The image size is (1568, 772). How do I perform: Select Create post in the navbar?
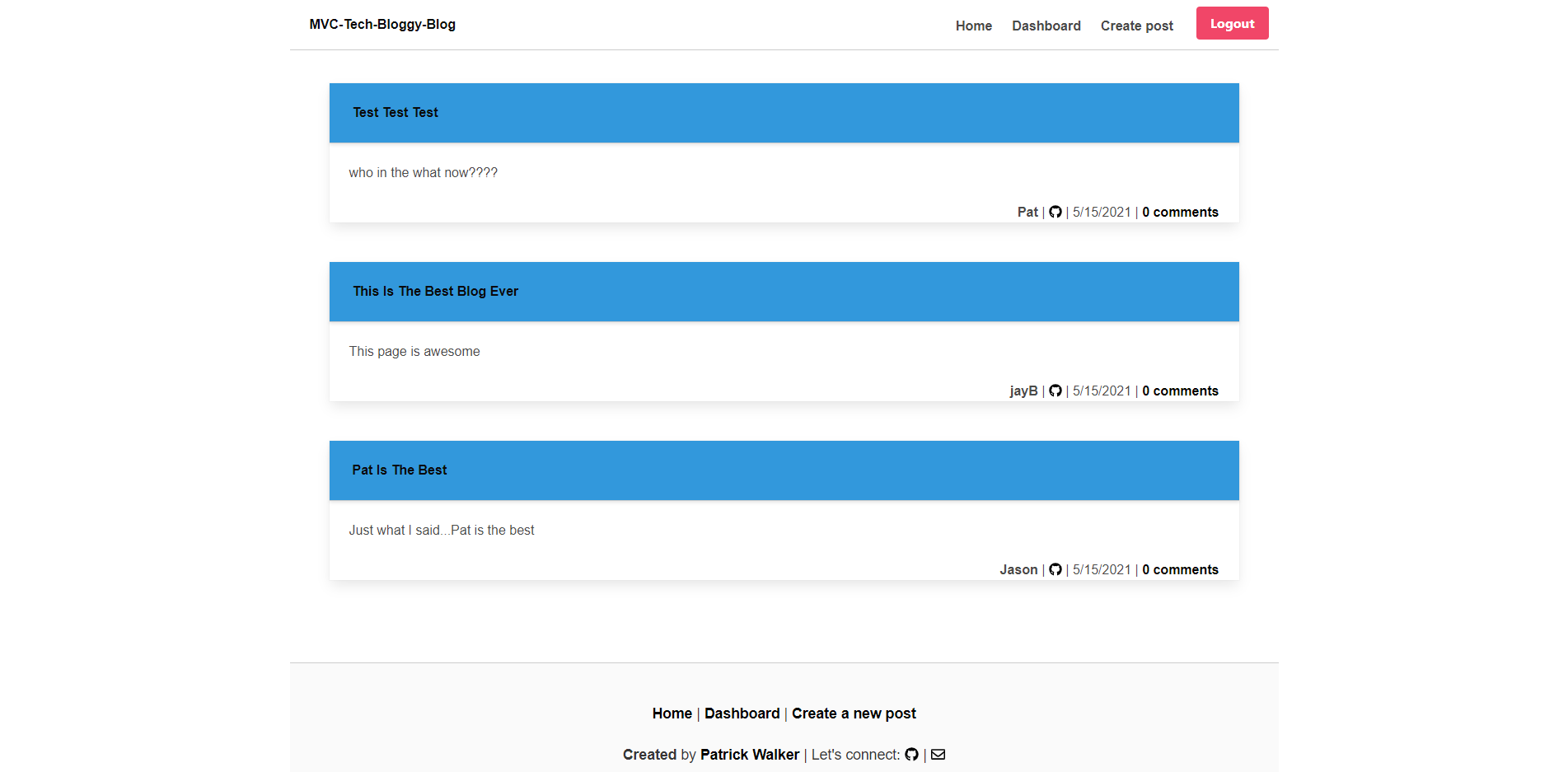[x=1136, y=26]
